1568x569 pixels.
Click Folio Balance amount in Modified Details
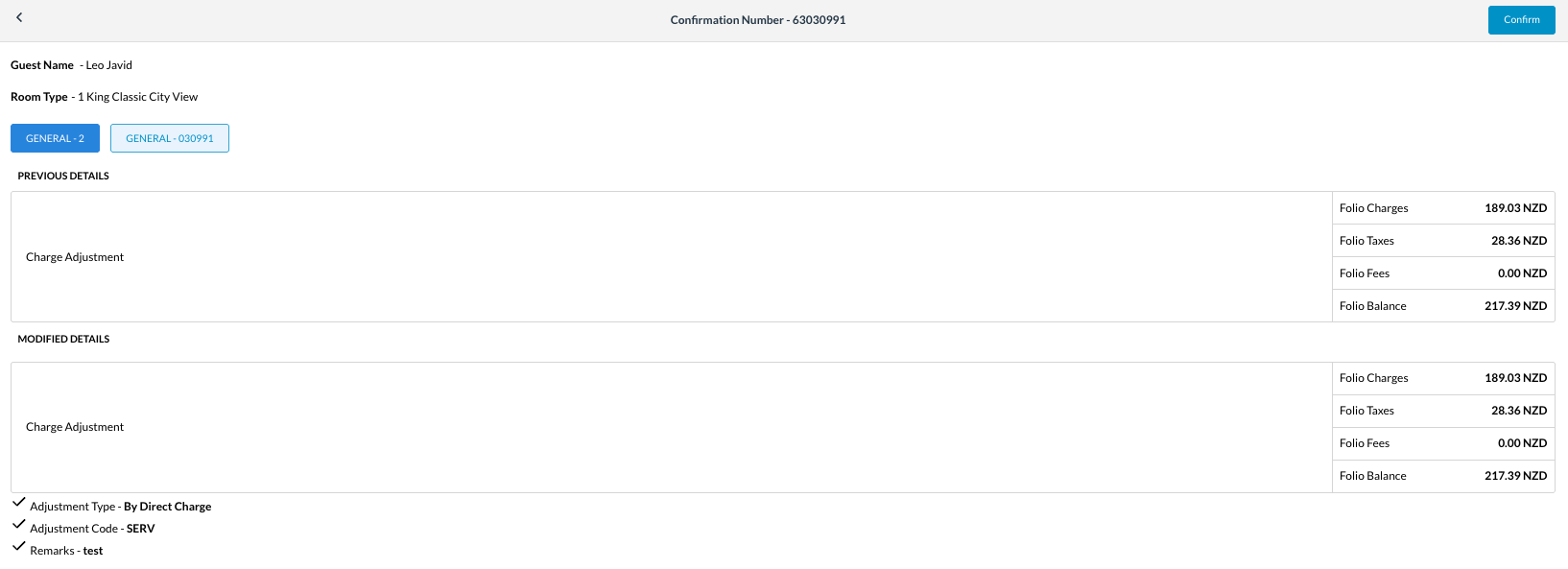click(x=1515, y=476)
